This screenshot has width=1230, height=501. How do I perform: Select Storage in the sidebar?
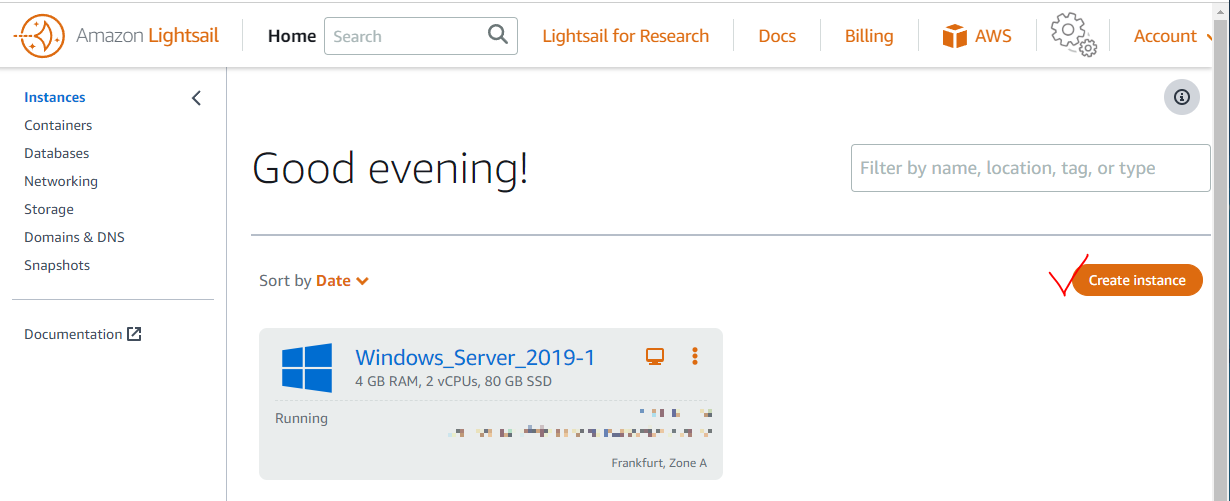(x=49, y=209)
